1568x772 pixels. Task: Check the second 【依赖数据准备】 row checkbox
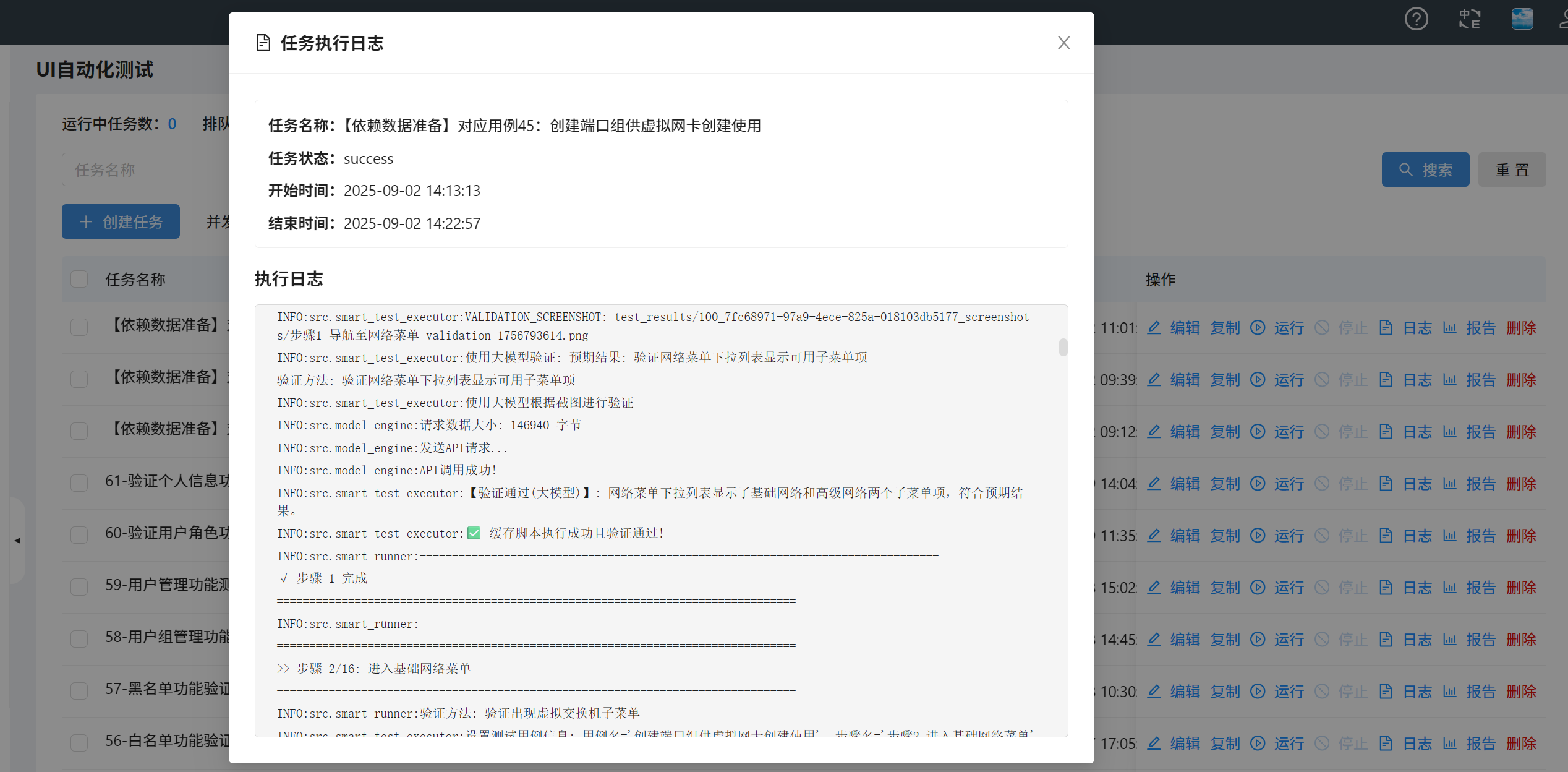click(x=79, y=379)
